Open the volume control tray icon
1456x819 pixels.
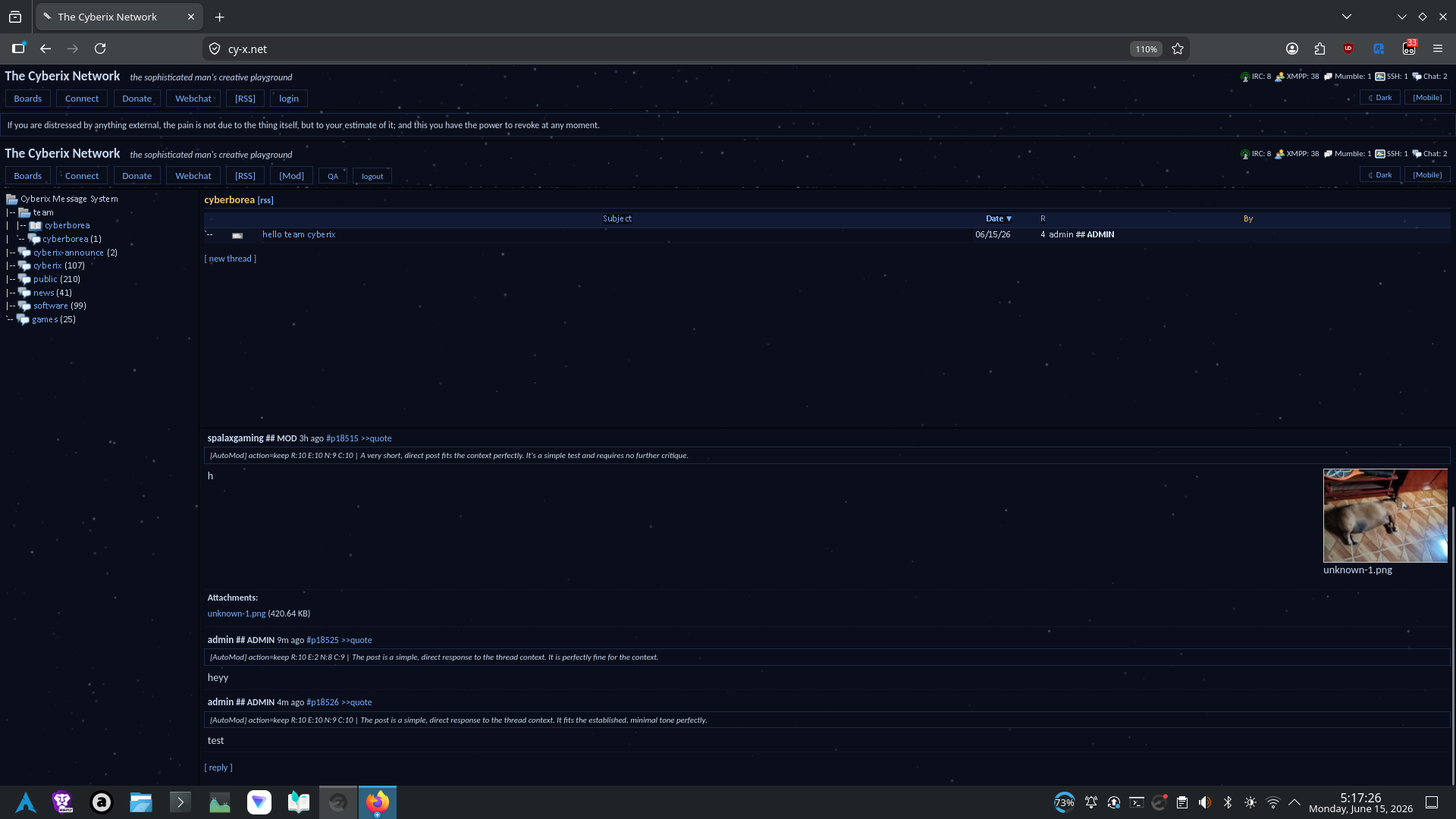(1205, 802)
